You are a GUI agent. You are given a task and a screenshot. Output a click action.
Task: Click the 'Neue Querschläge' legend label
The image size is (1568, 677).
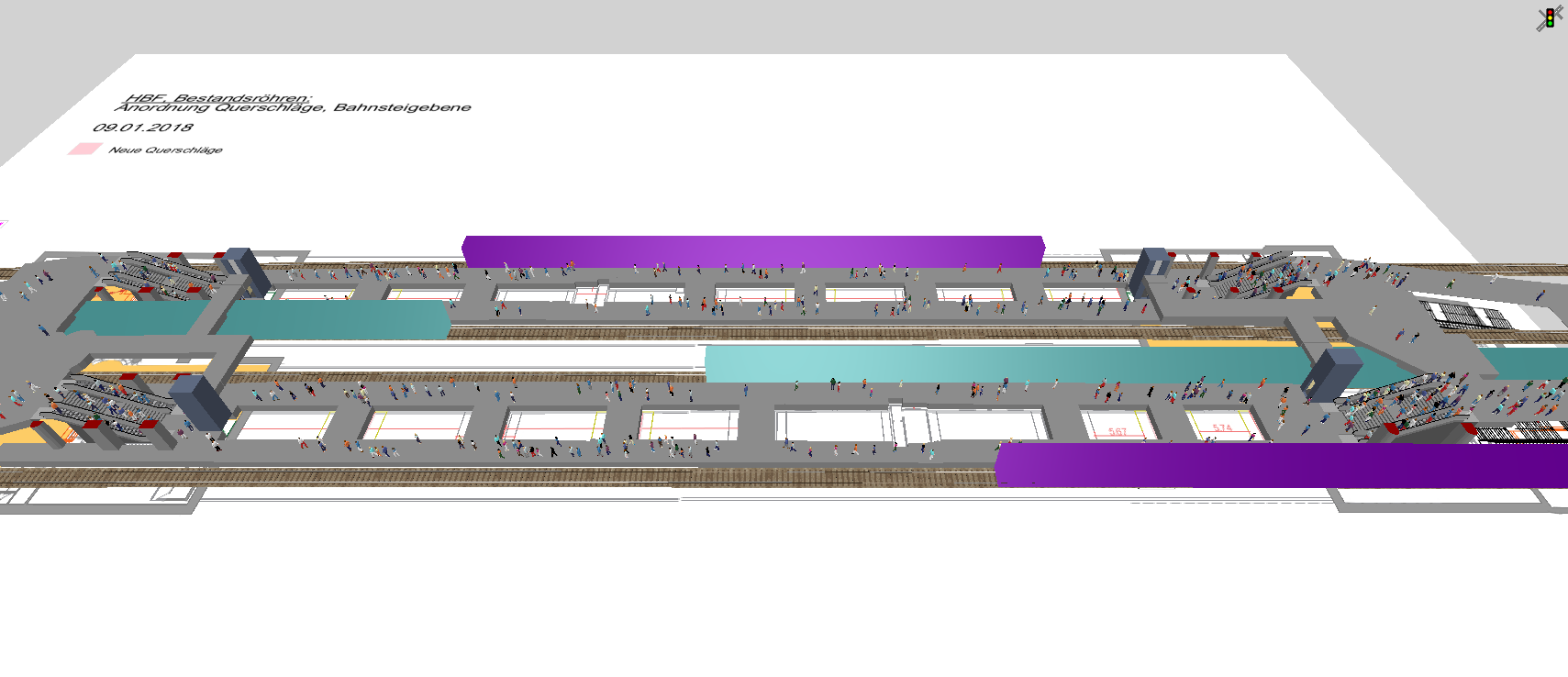[x=165, y=150]
